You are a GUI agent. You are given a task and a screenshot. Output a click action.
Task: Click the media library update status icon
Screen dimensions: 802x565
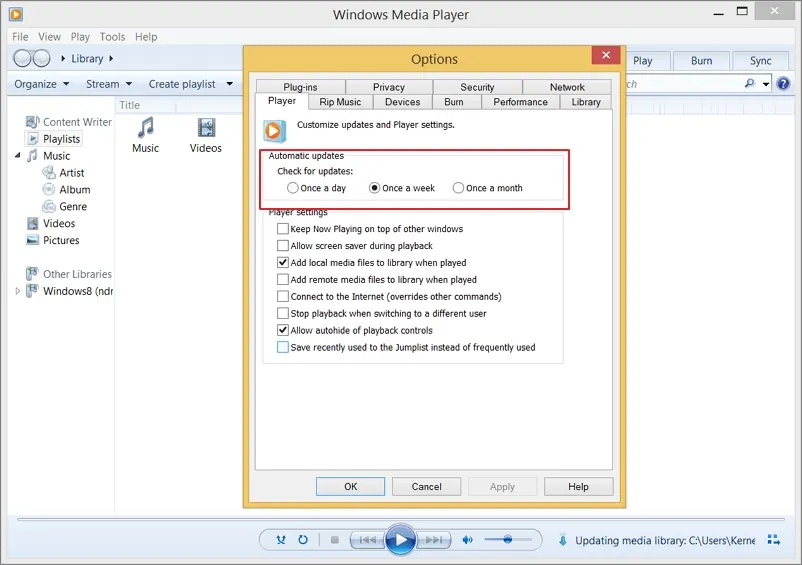(x=563, y=540)
